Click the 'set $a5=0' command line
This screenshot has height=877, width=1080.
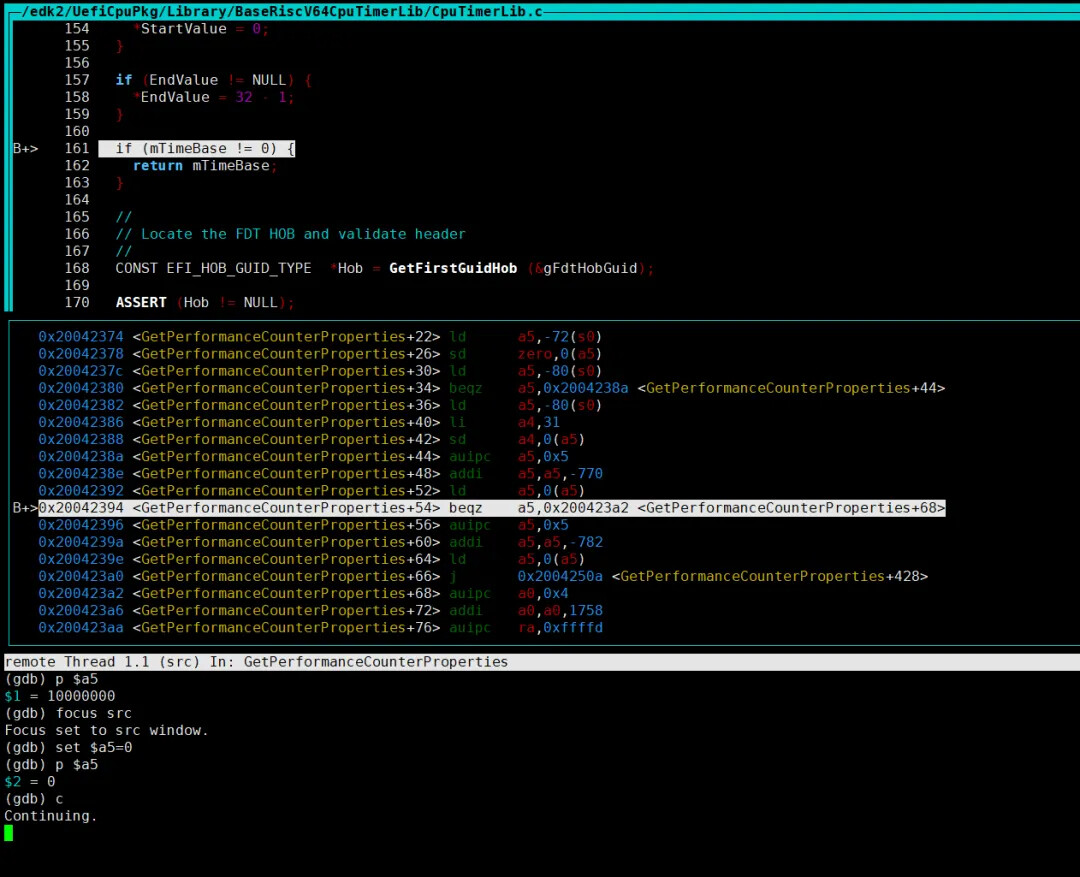tap(69, 747)
